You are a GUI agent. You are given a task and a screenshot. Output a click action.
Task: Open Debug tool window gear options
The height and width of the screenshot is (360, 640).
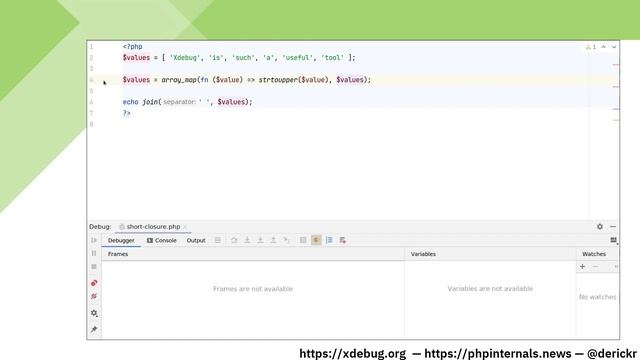(600, 227)
